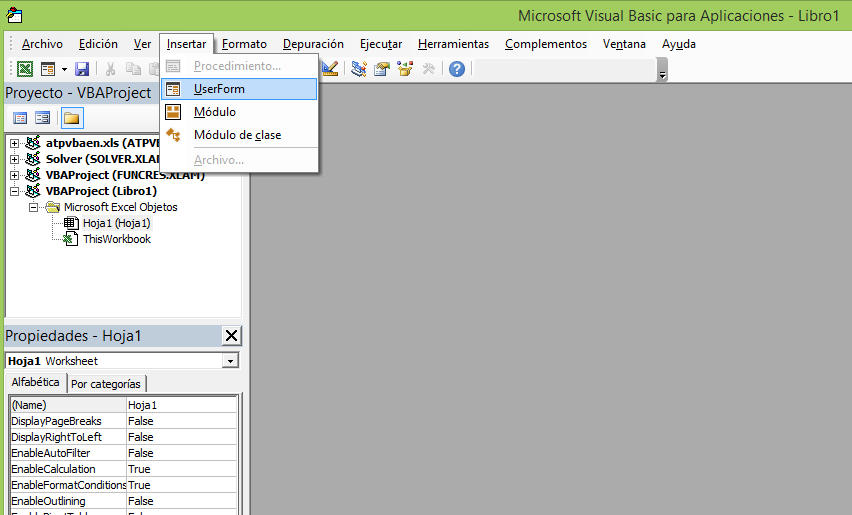Click View Code icon in Project panel
Viewport: 852px width, 515px height.
[20, 118]
